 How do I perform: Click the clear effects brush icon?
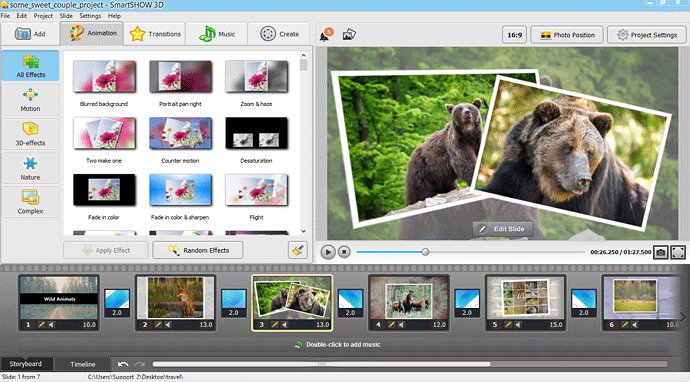click(298, 250)
